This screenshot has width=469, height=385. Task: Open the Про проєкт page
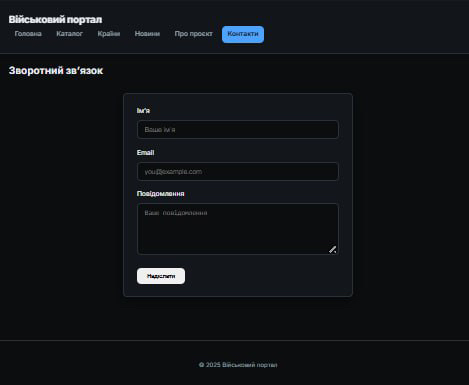(193, 34)
